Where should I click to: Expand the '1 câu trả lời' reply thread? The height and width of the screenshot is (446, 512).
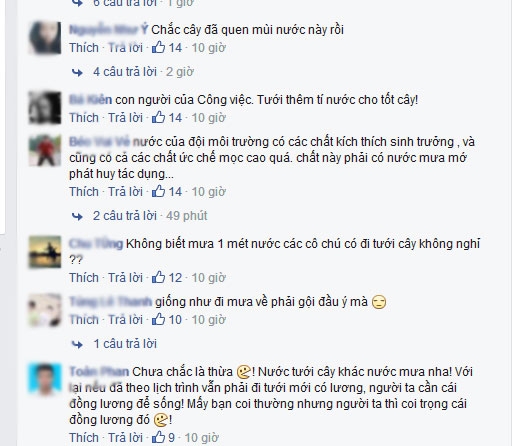coord(125,344)
